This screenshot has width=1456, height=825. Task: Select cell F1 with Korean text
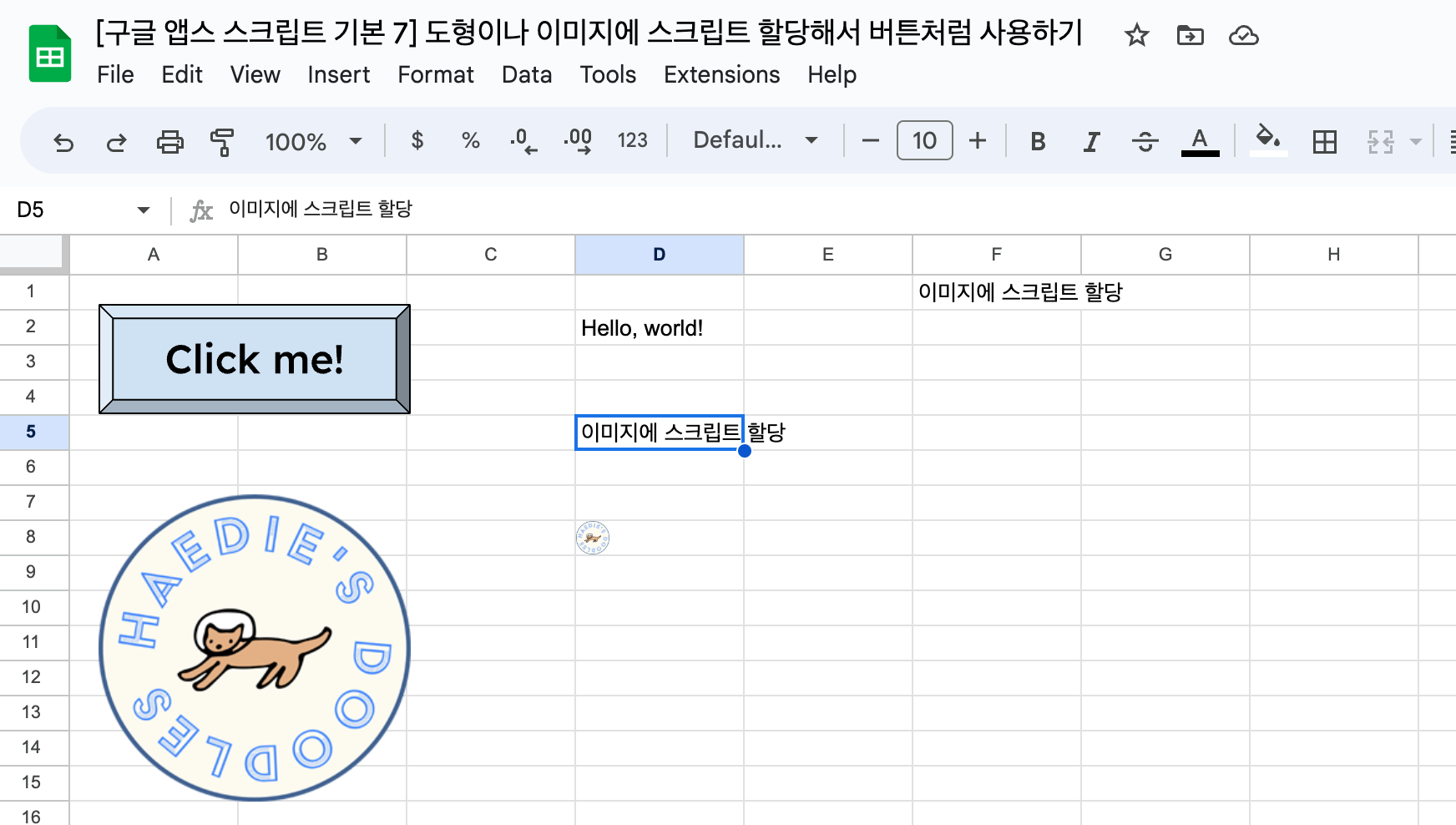tap(996, 292)
